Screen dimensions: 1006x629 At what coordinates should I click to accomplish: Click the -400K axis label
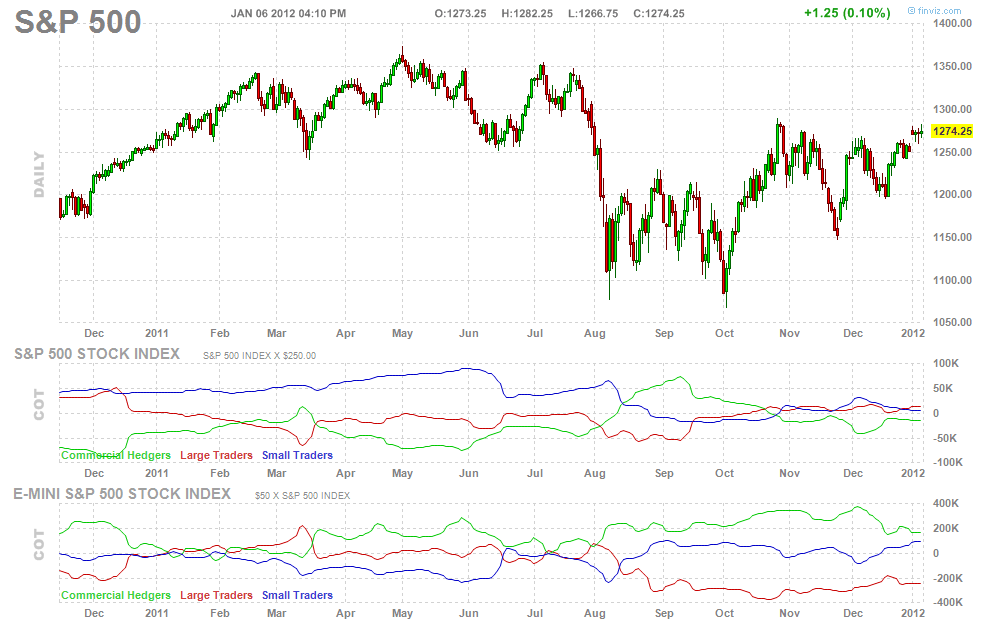[x=947, y=602]
